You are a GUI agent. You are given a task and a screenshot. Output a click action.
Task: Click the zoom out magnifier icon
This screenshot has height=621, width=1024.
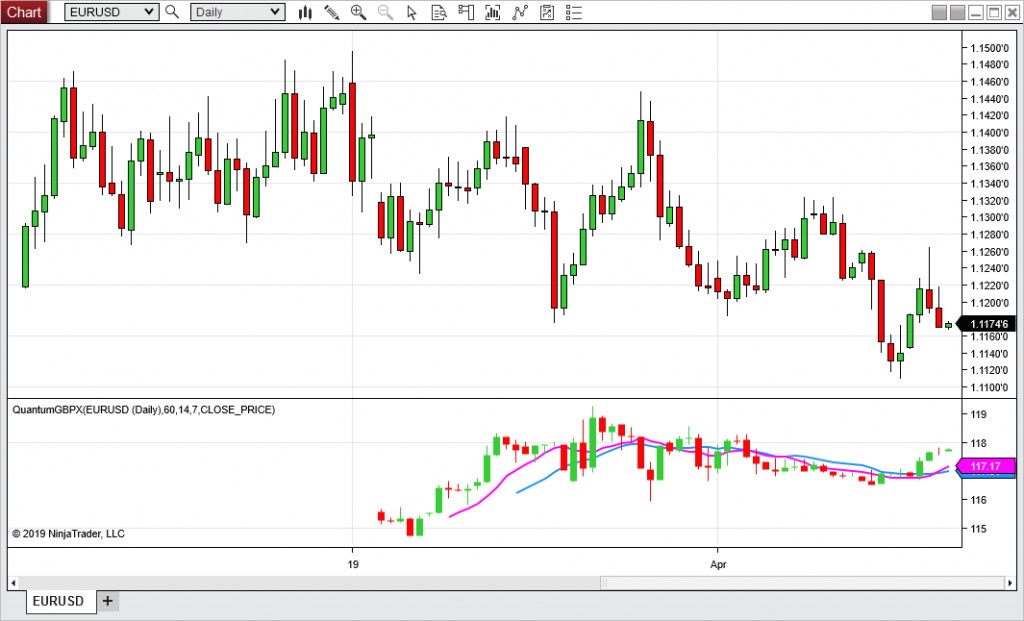click(x=385, y=12)
